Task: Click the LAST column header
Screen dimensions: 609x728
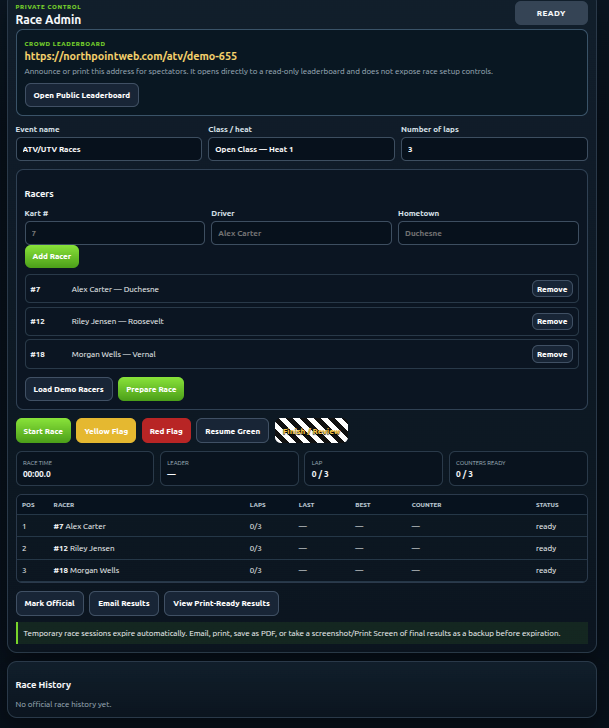Action: click(306, 505)
